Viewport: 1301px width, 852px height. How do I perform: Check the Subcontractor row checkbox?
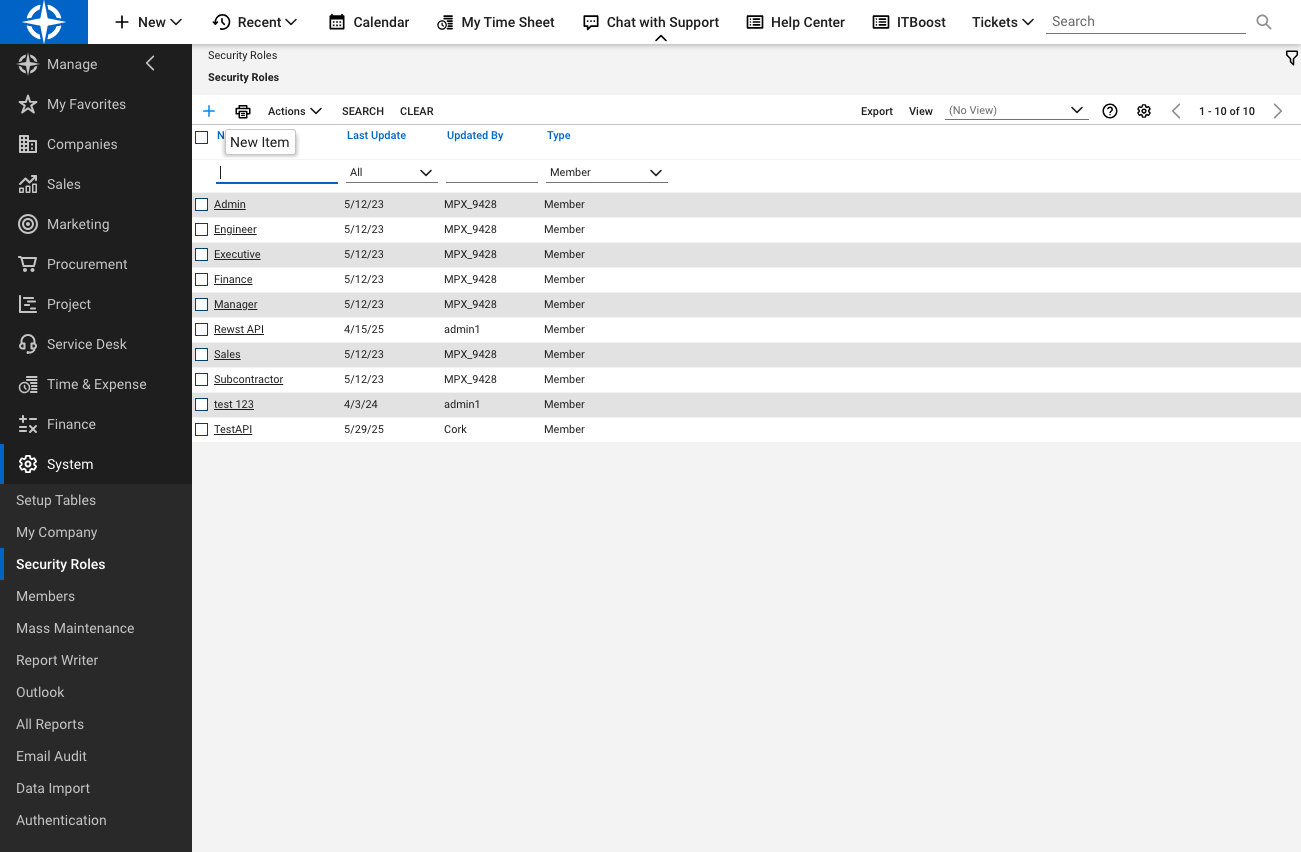202,379
